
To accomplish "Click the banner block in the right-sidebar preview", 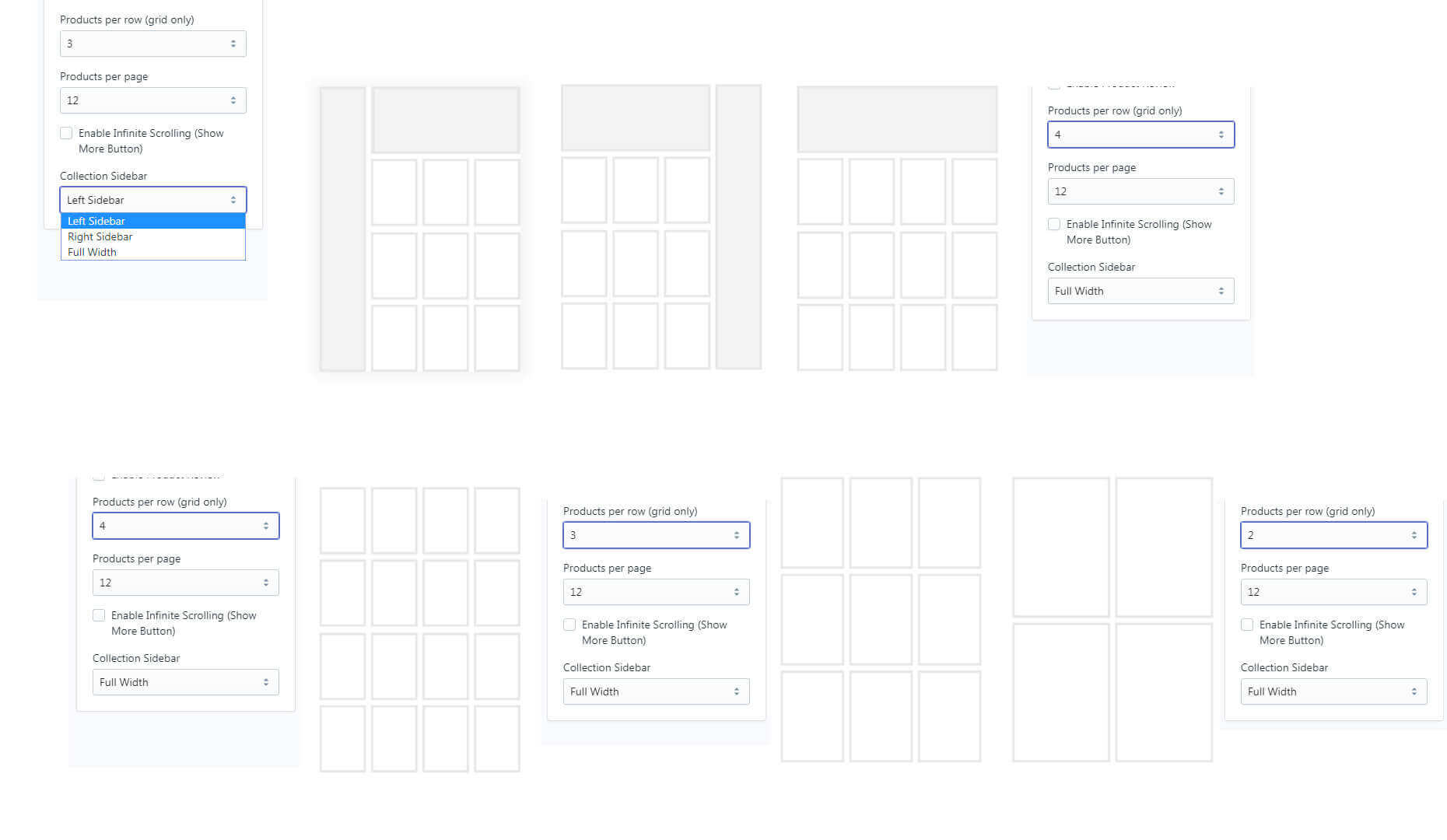I will [636, 118].
